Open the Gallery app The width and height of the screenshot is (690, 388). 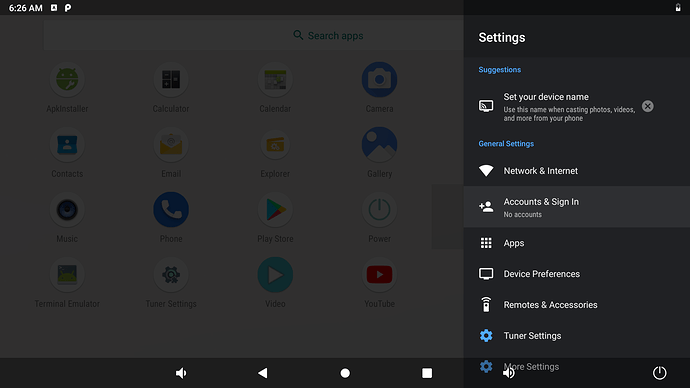[x=379, y=145]
